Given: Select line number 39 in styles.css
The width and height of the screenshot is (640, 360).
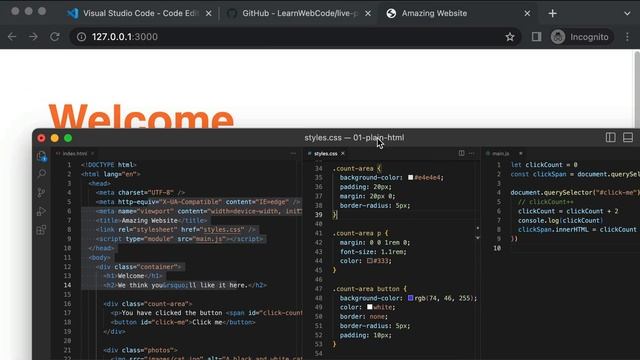Looking at the screenshot, I should pyautogui.click(x=318, y=215).
